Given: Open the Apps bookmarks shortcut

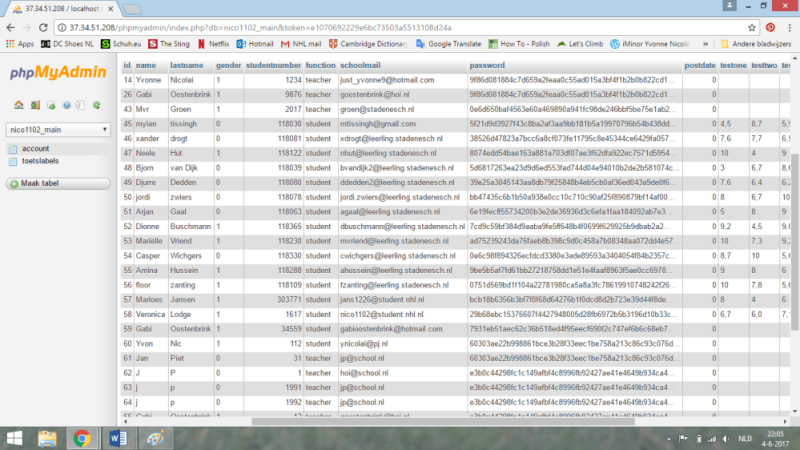Looking at the screenshot, I should 20,44.
